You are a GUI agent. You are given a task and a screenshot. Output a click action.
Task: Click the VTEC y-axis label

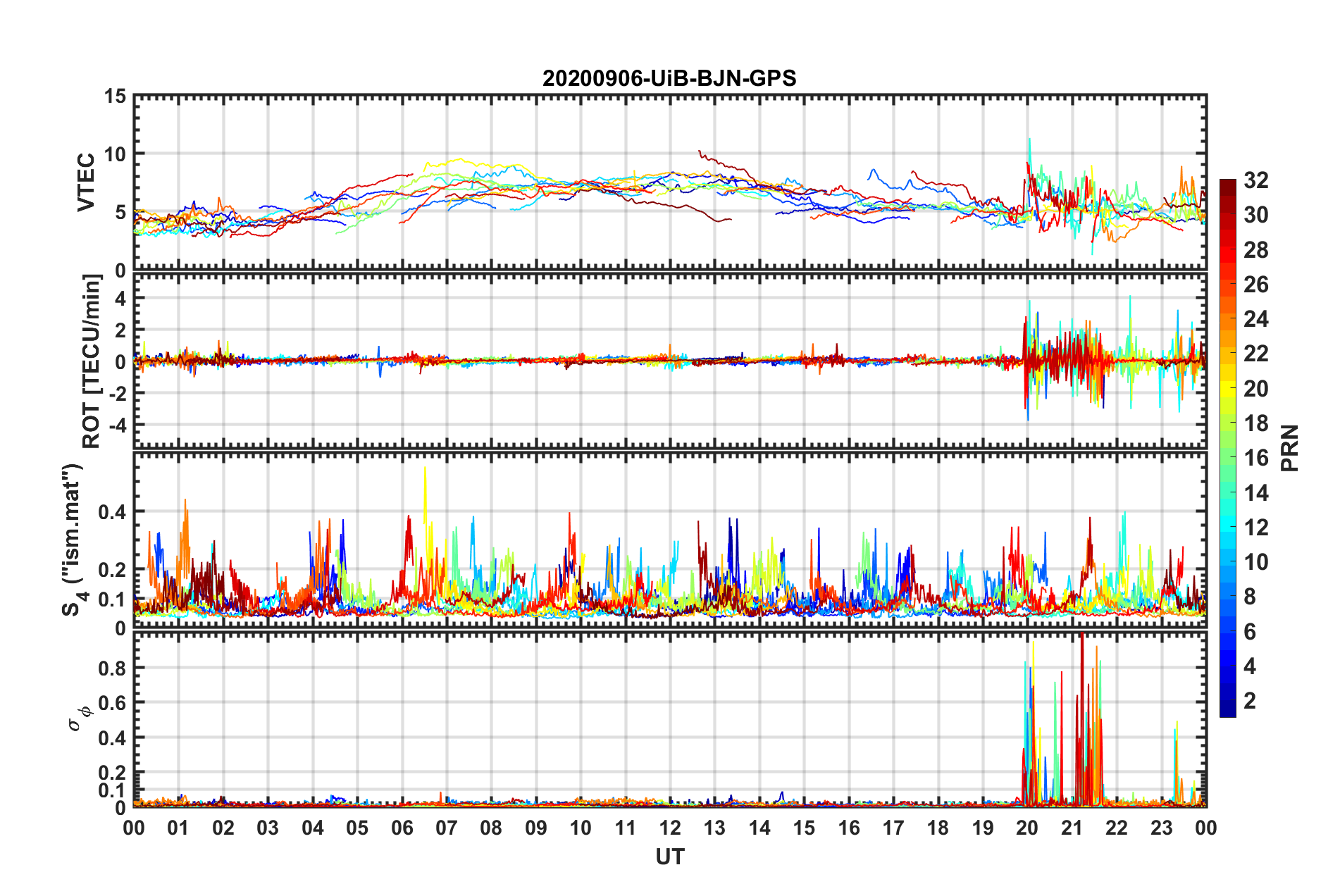coord(86,182)
